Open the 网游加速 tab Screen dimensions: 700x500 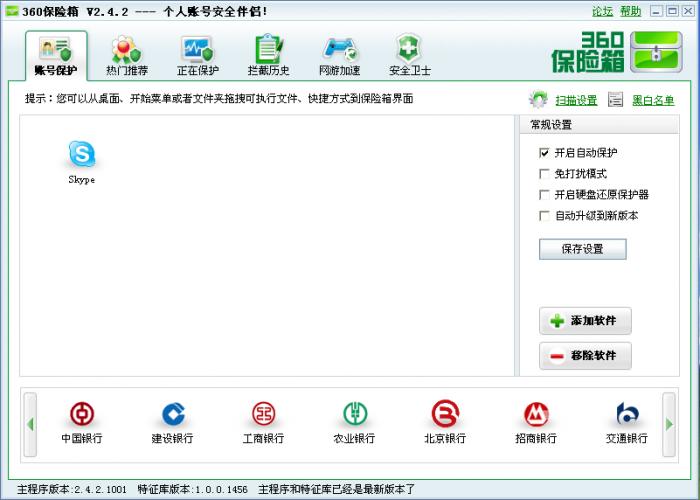(x=339, y=56)
